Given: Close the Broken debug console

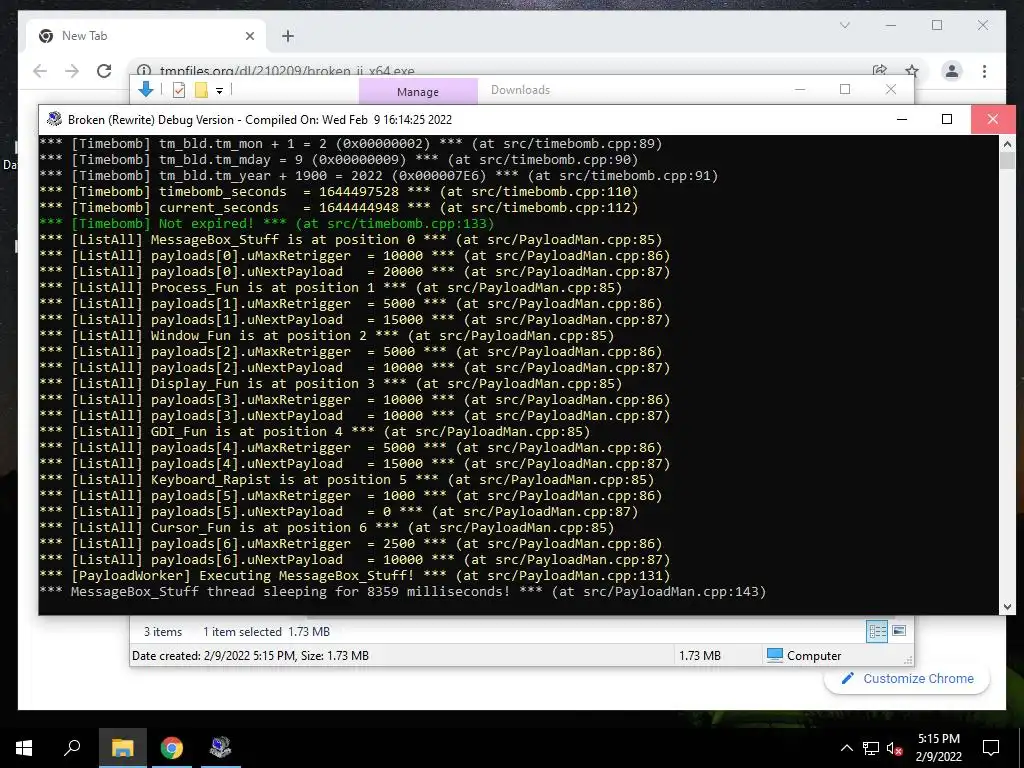Looking at the screenshot, I should pos(993,119).
